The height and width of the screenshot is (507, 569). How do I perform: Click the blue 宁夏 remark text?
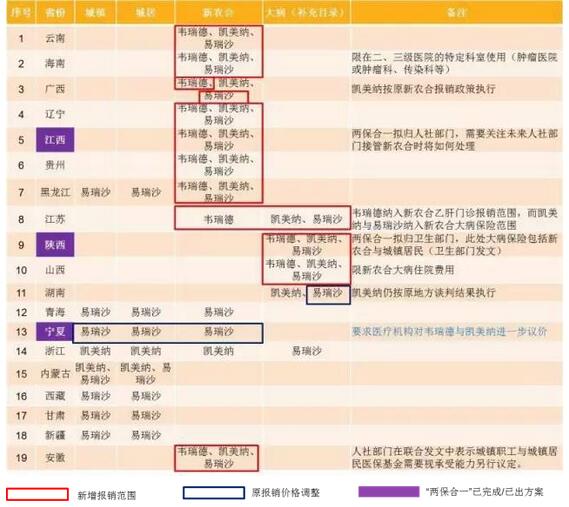pyautogui.click(x=449, y=331)
